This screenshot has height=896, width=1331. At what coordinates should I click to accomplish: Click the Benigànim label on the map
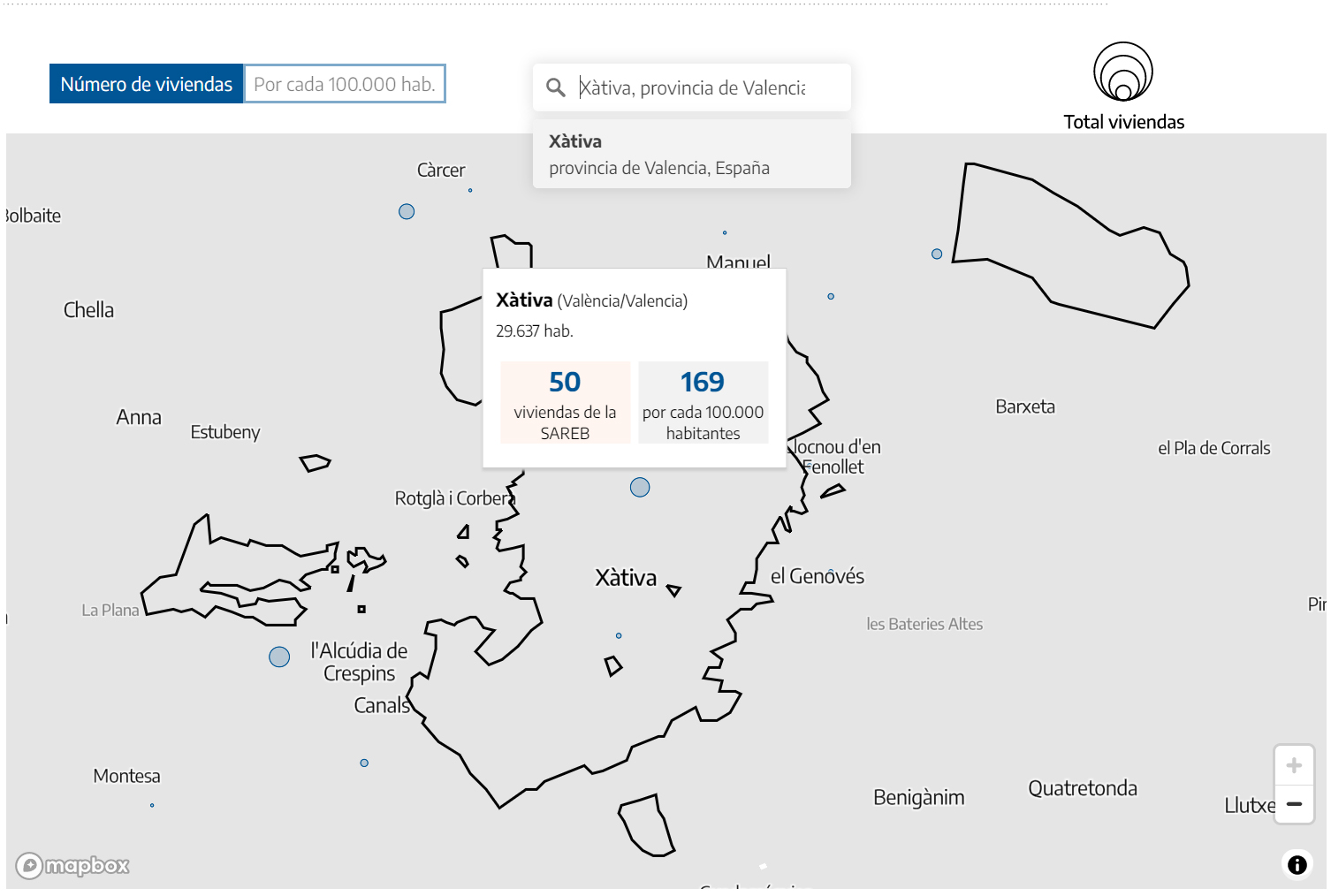(x=918, y=797)
